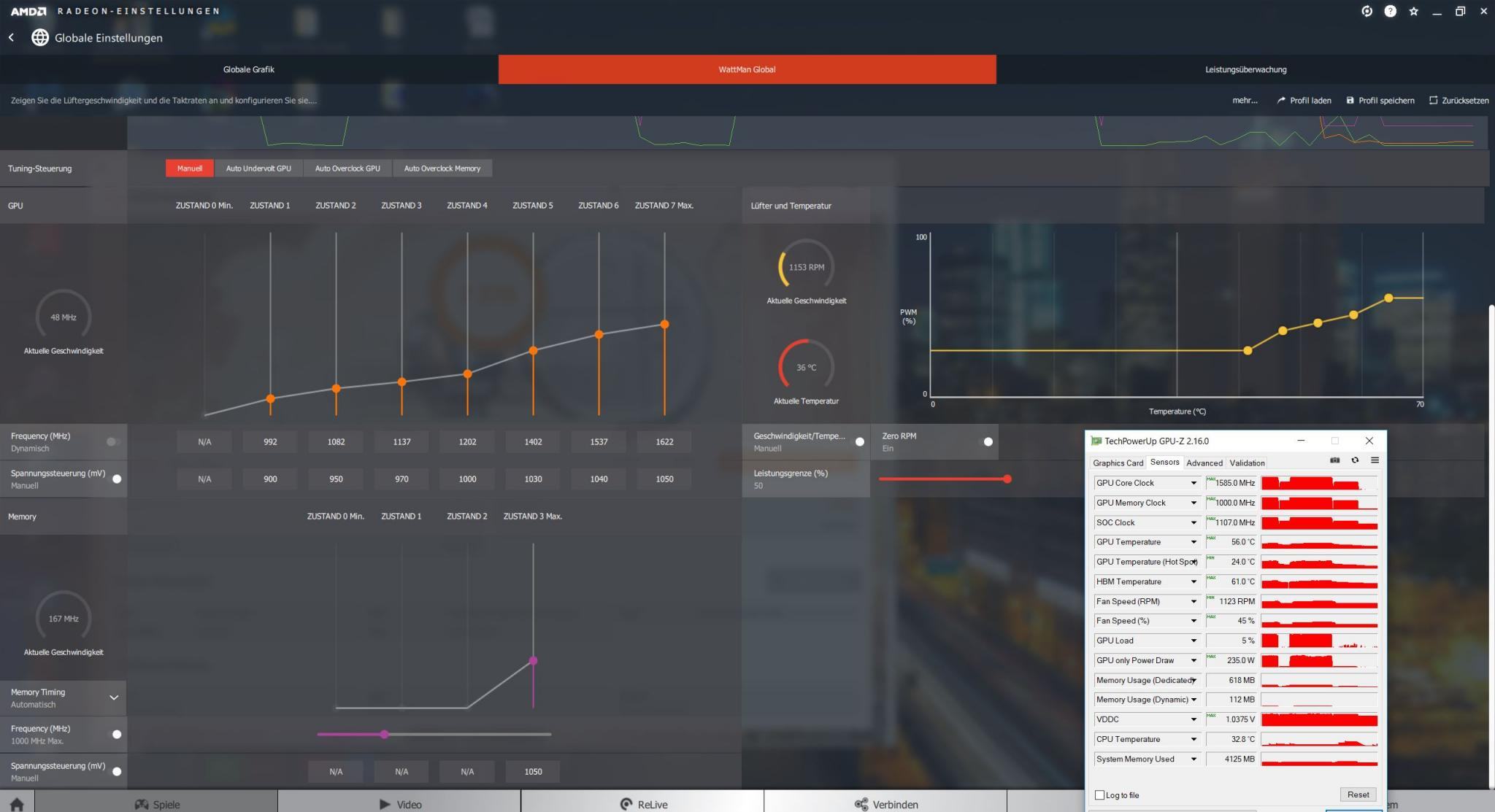Click the Zustand 7 frequency field 1622
This screenshot has height=812, width=1495.
[x=664, y=441]
